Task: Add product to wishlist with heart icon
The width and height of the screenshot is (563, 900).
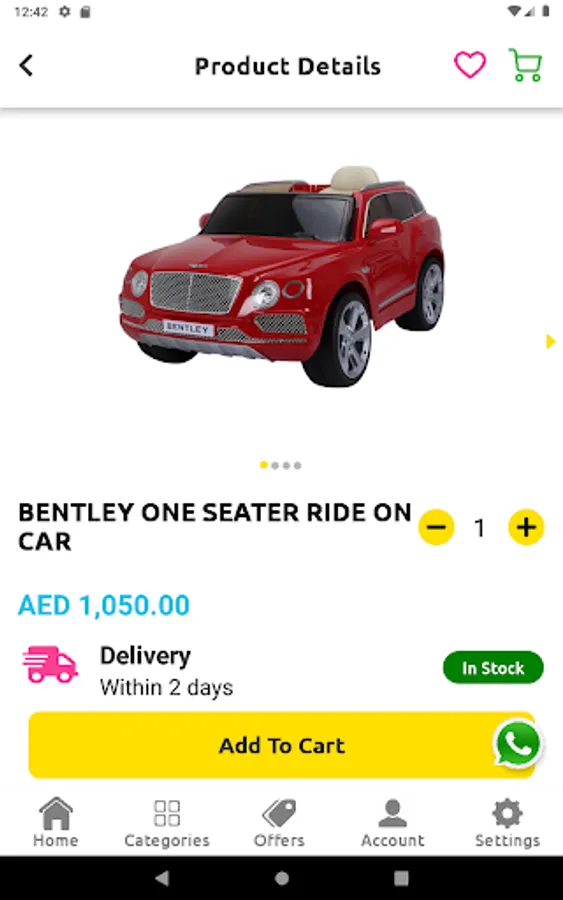Action: (470, 65)
